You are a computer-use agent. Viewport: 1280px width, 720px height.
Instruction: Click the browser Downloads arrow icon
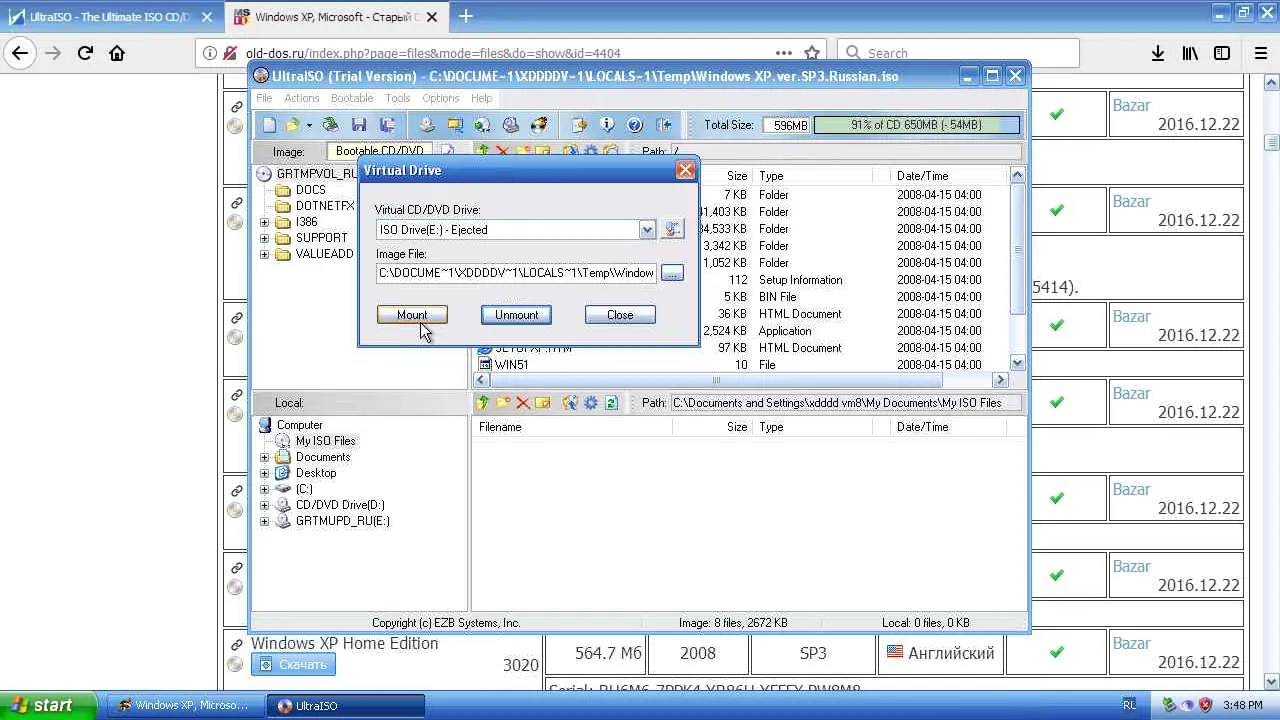click(1158, 53)
